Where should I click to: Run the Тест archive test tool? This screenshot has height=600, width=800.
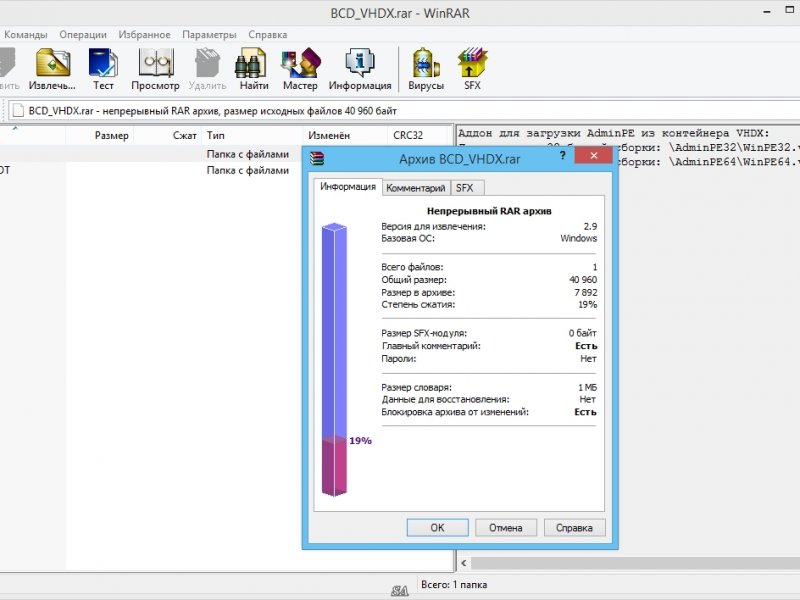point(103,69)
